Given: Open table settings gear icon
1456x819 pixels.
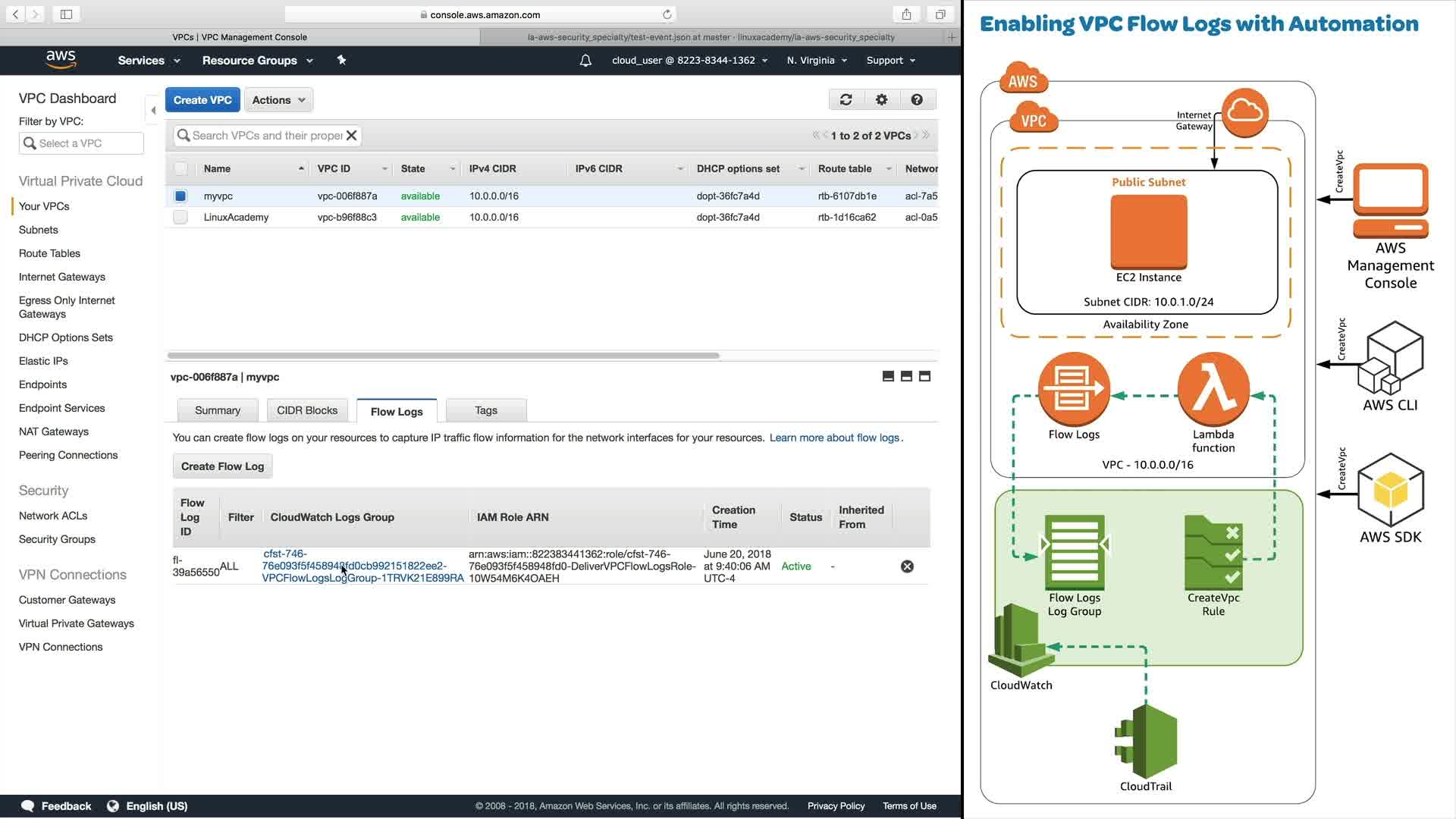Looking at the screenshot, I should point(881,99).
